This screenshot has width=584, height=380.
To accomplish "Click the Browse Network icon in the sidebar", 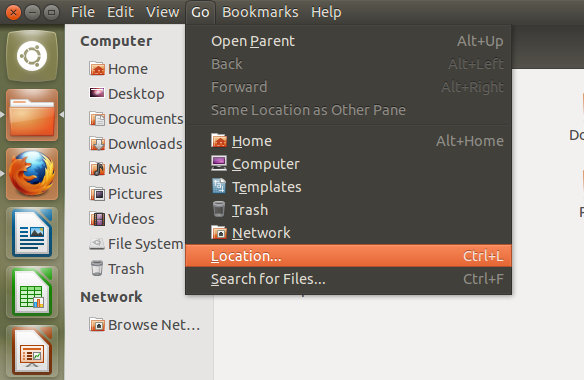I will click(97, 325).
